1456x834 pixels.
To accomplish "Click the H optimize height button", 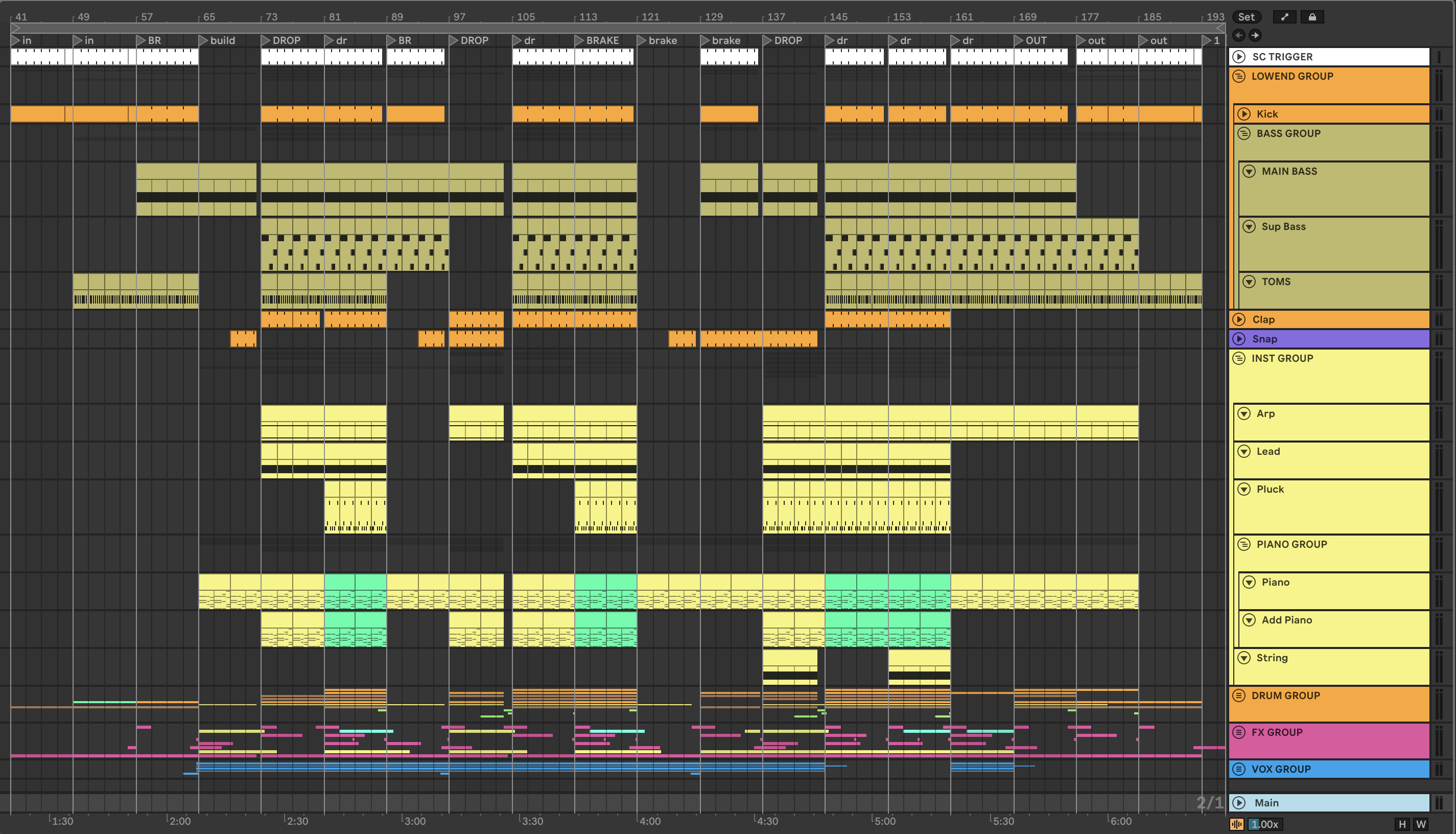I will 1402,824.
